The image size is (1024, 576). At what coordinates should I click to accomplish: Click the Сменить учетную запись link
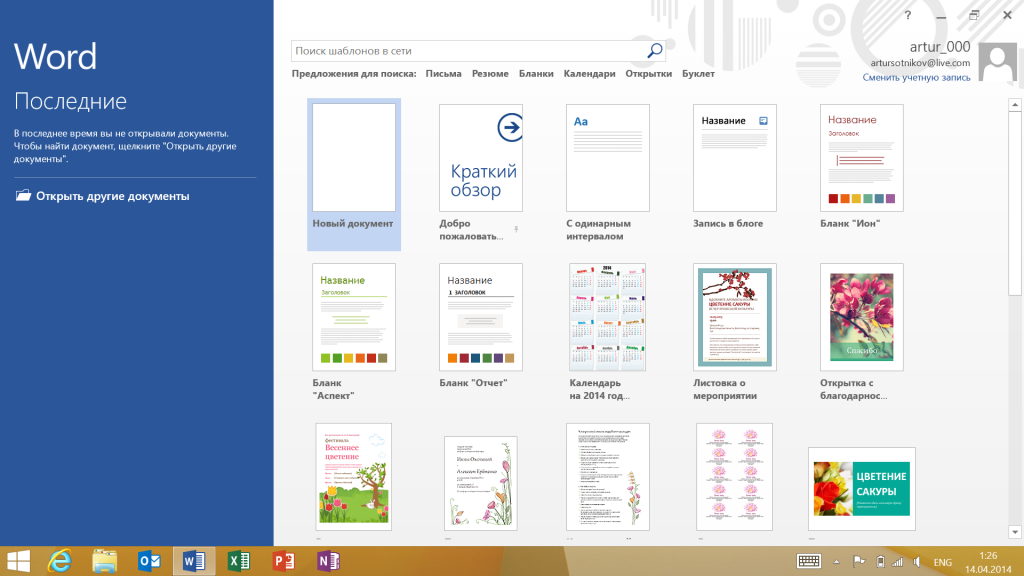click(917, 77)
